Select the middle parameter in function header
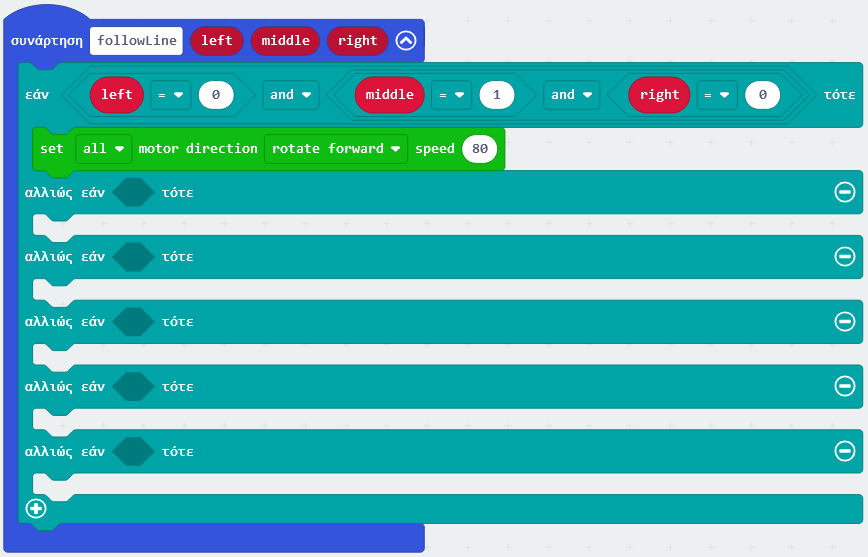 285,40
